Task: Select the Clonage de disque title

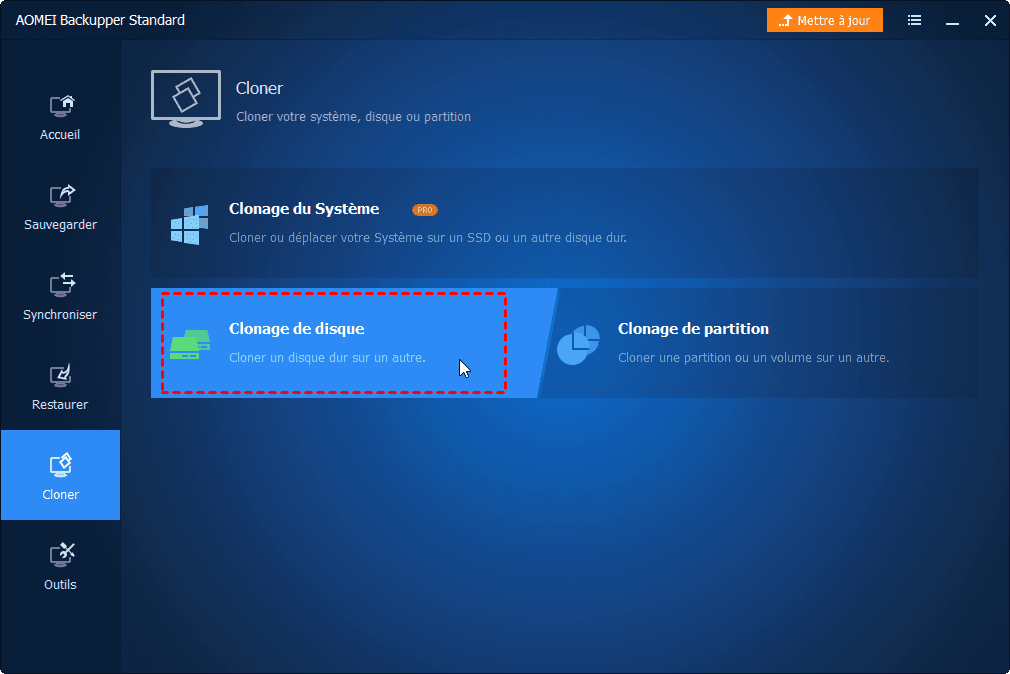Action: coord(297,329)
